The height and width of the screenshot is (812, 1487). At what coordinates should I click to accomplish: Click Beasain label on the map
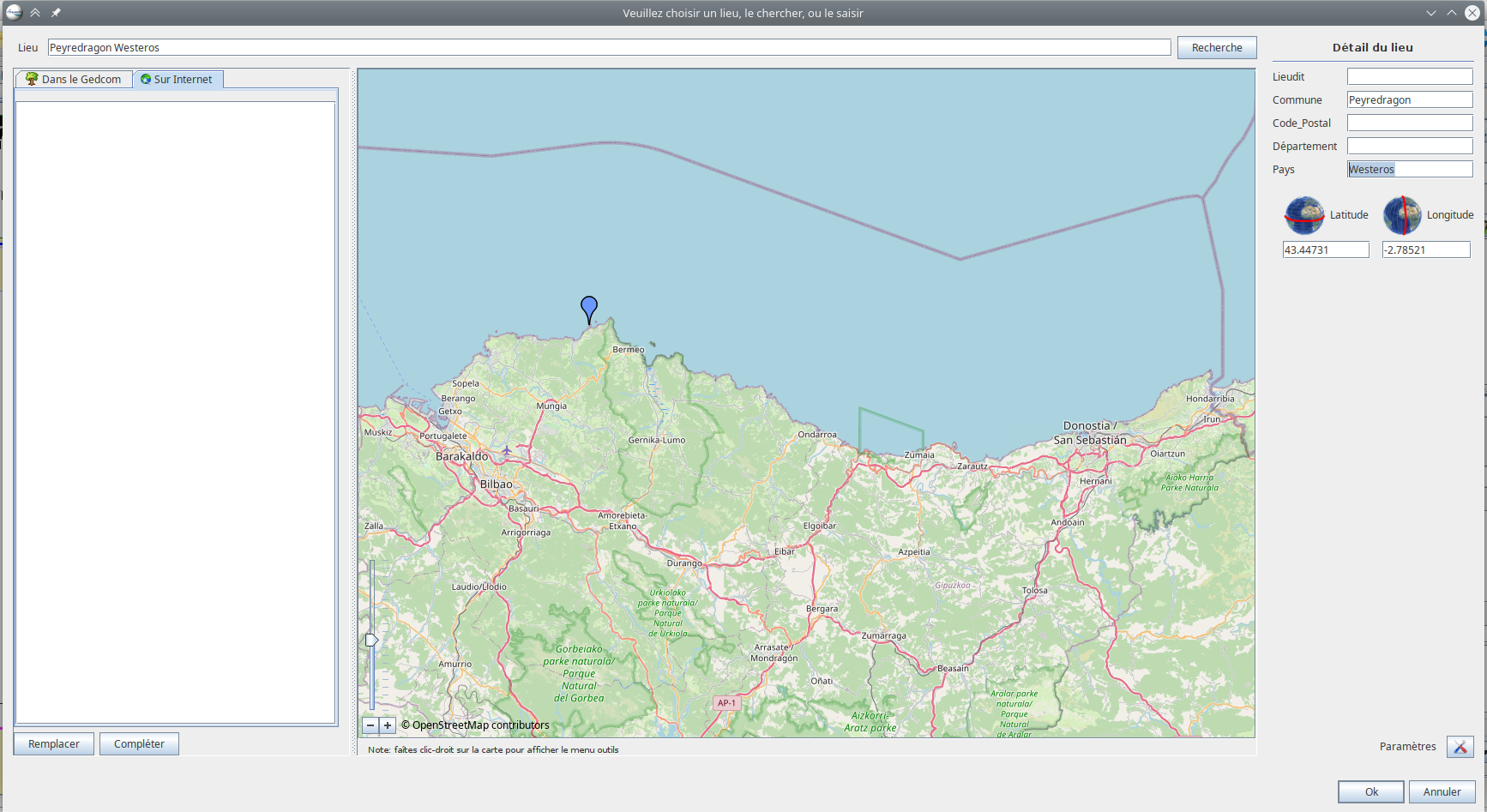coord(953,669)
